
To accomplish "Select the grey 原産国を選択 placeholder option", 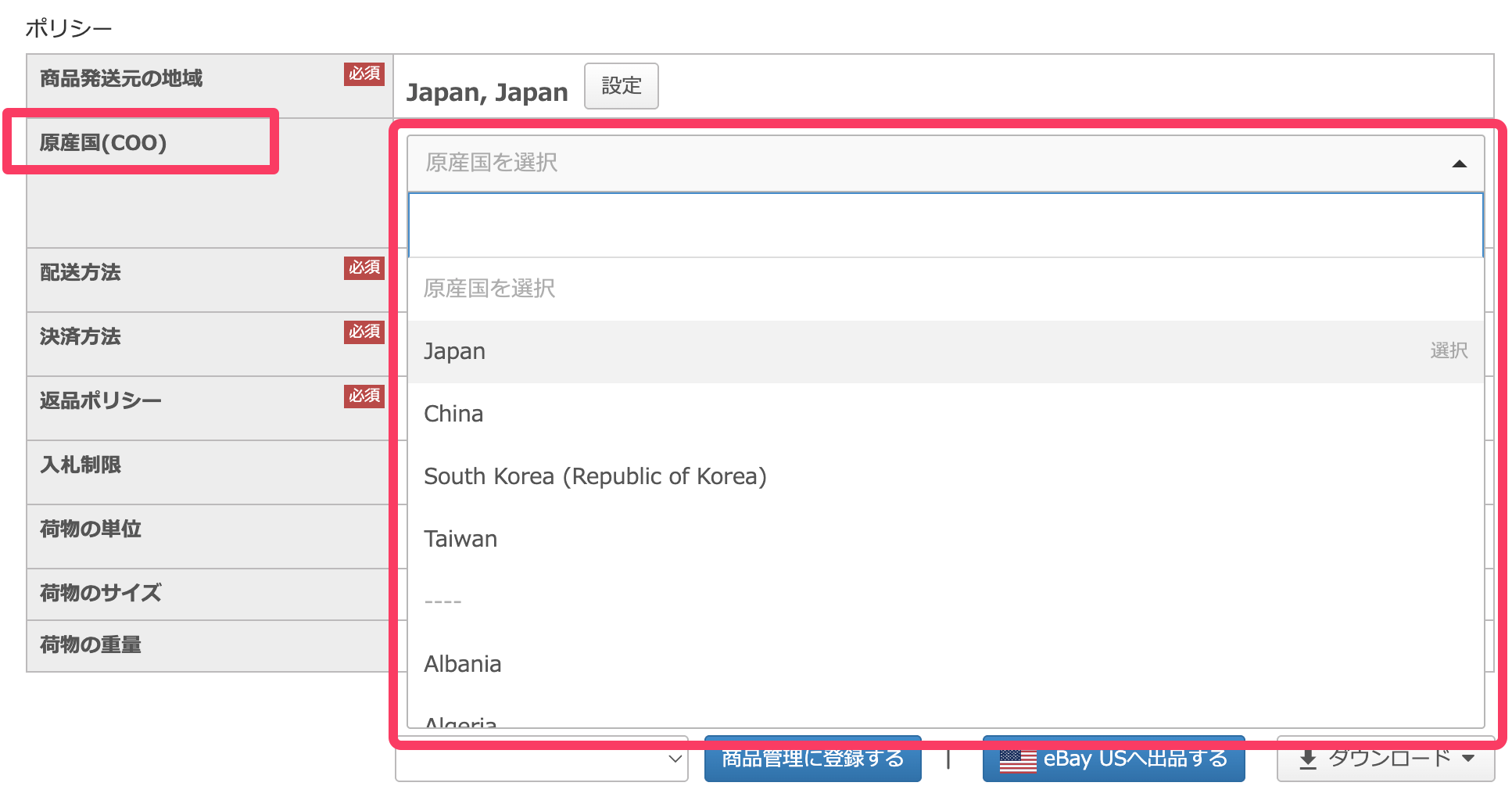I will [x=489, y=289].
